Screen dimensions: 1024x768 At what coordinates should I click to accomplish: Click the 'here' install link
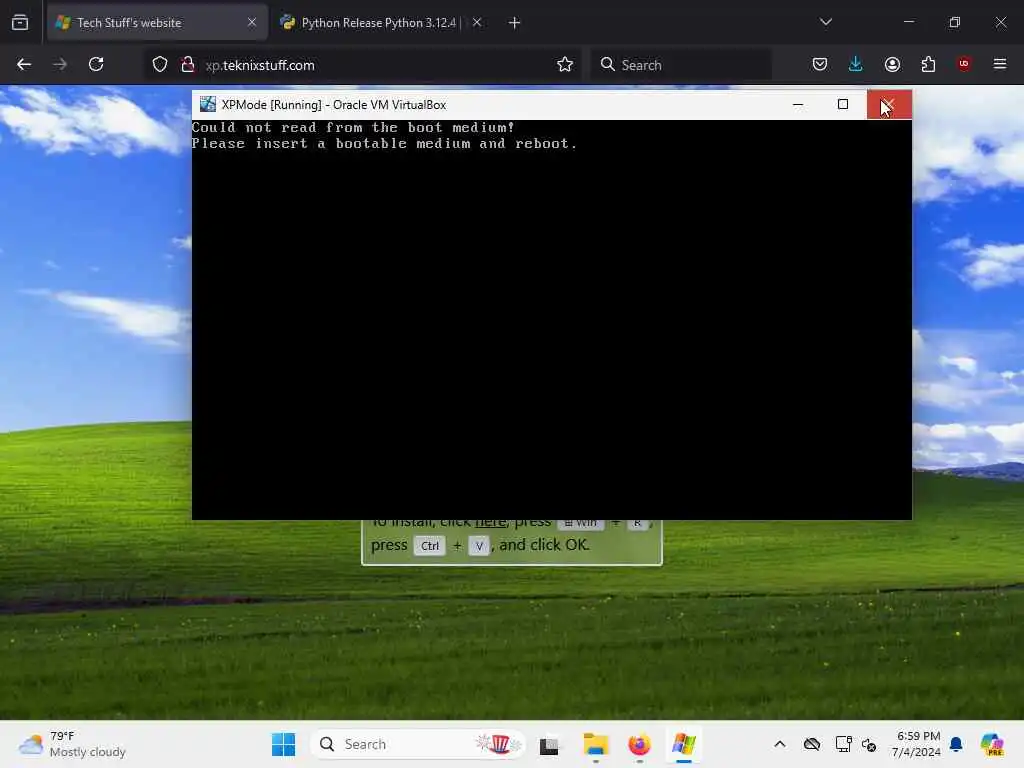point(490,522)
